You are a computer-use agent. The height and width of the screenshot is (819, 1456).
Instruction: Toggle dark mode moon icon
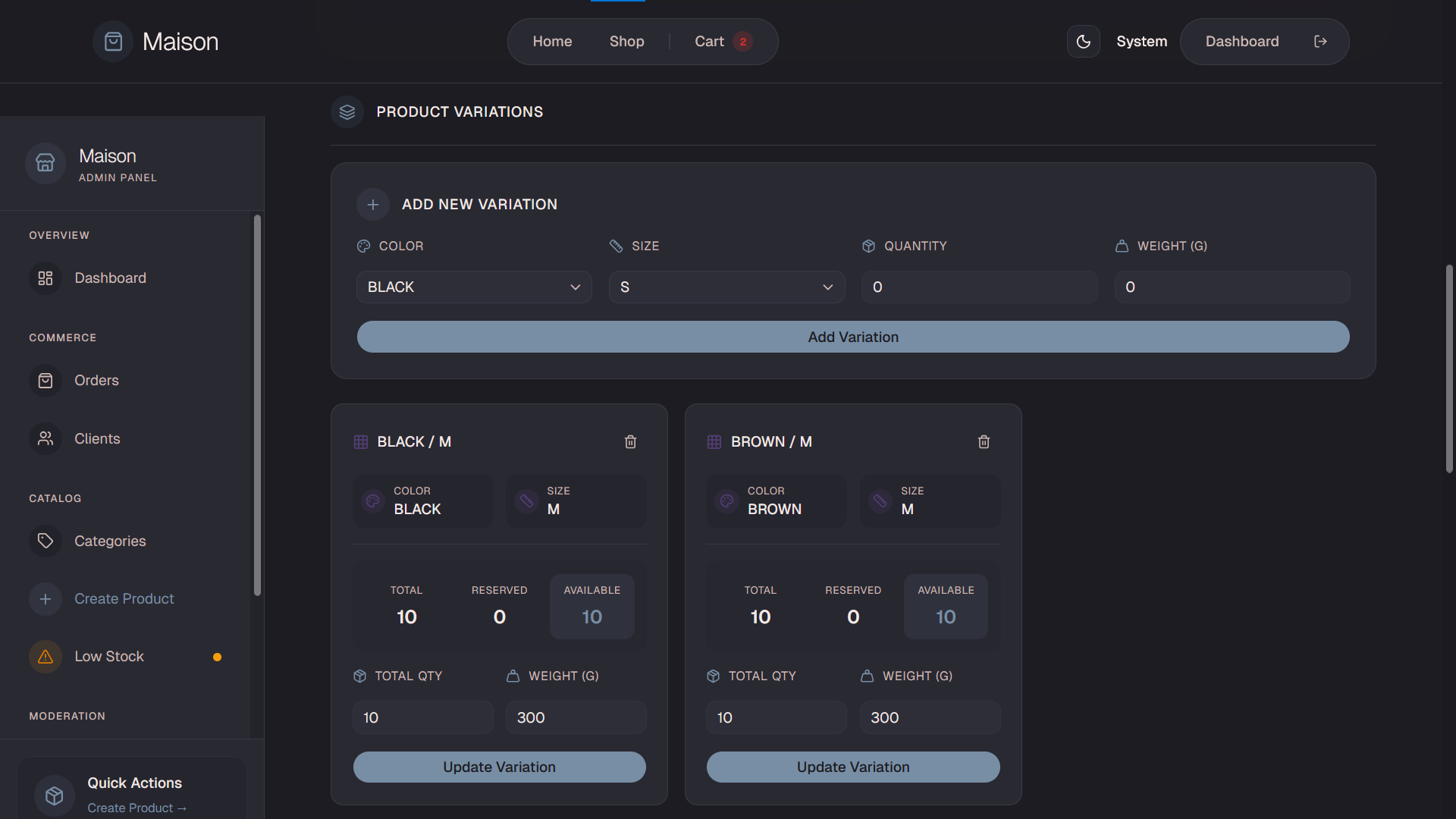click(1083, 42)
